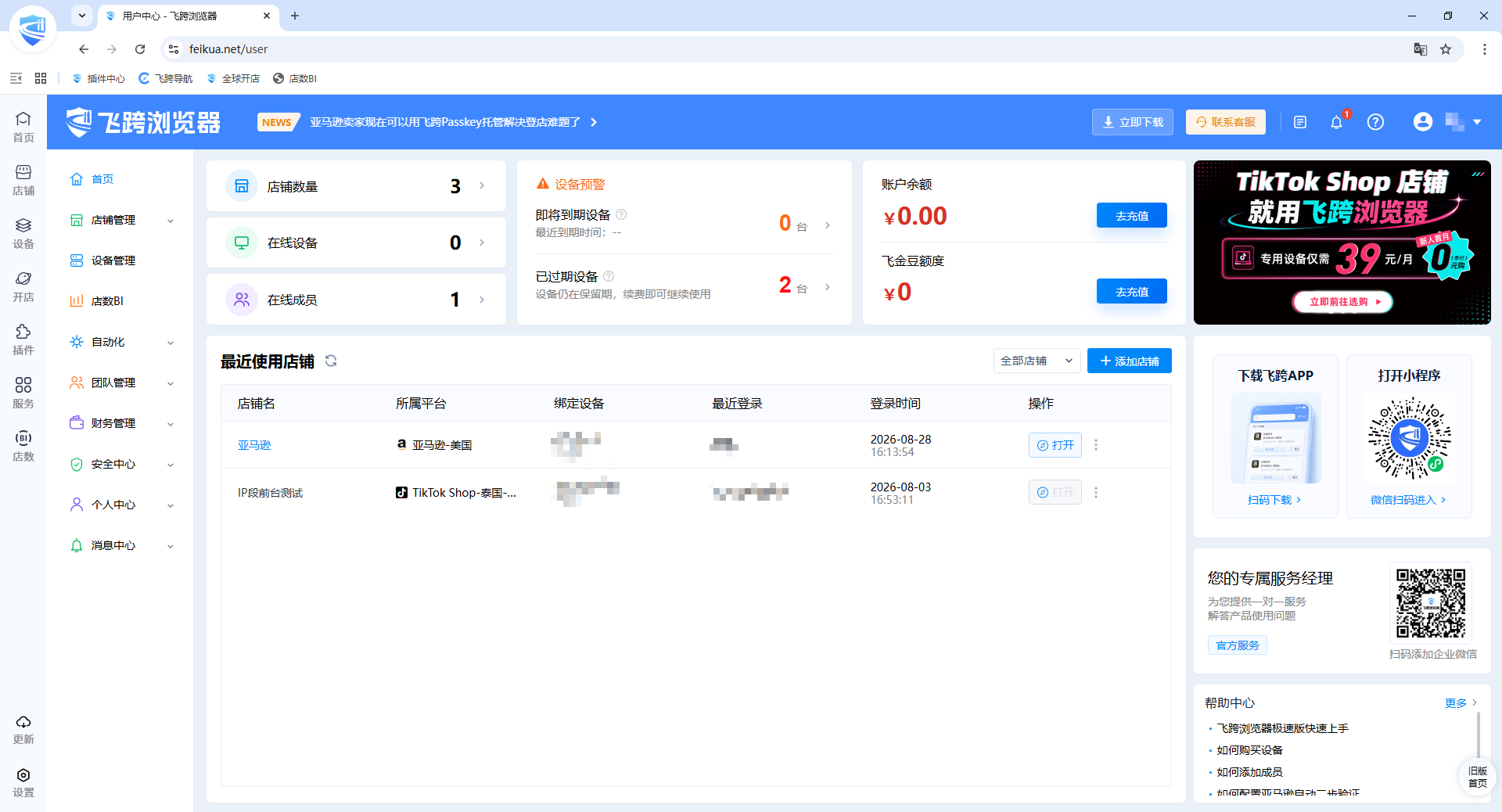The height and width of the screenshot is (812, 1502).
Task: Open the 首页 icon in the left rail
Action: click(23, 126)
